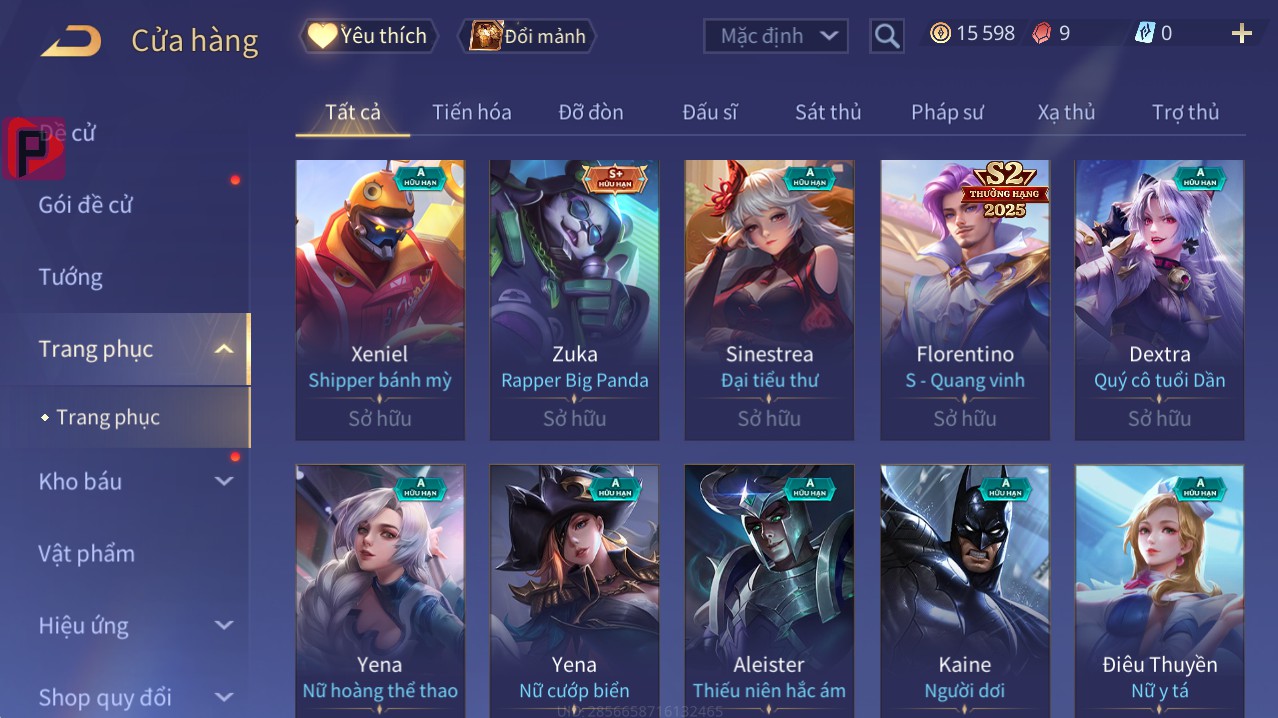The height and width of the screenshot is (718, 1278).
Task: Open Tướng in the sidebar
Action: click(x=70, y=277)
